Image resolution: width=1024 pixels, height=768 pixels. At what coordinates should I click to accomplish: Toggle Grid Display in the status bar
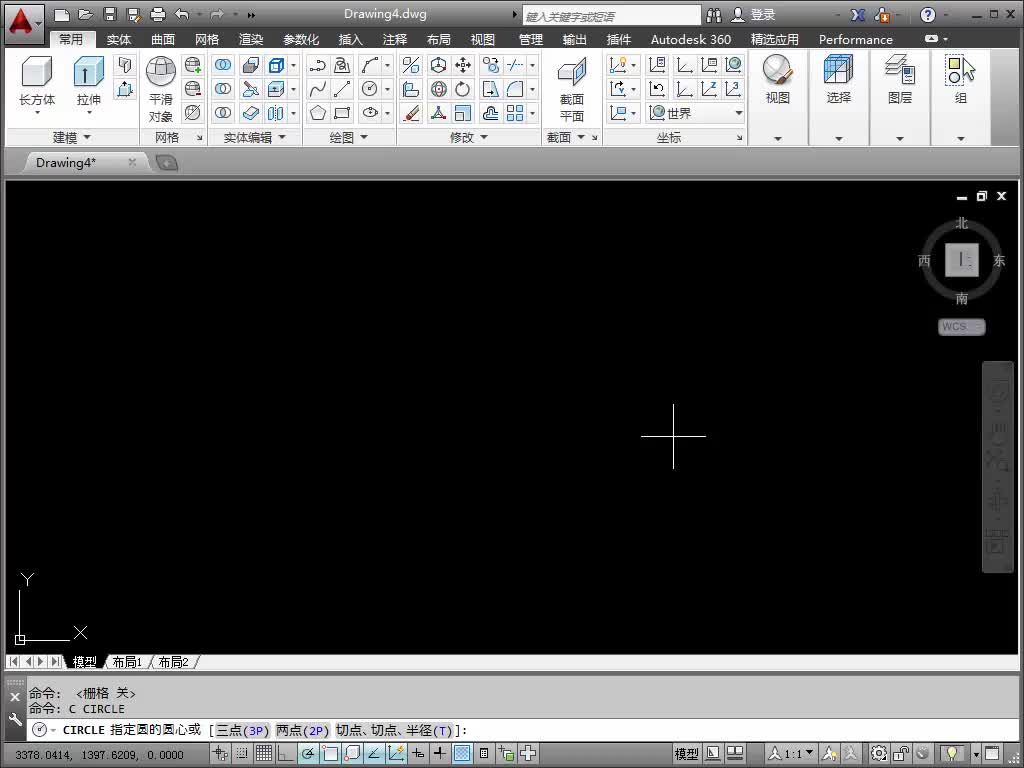pos(264,754)
